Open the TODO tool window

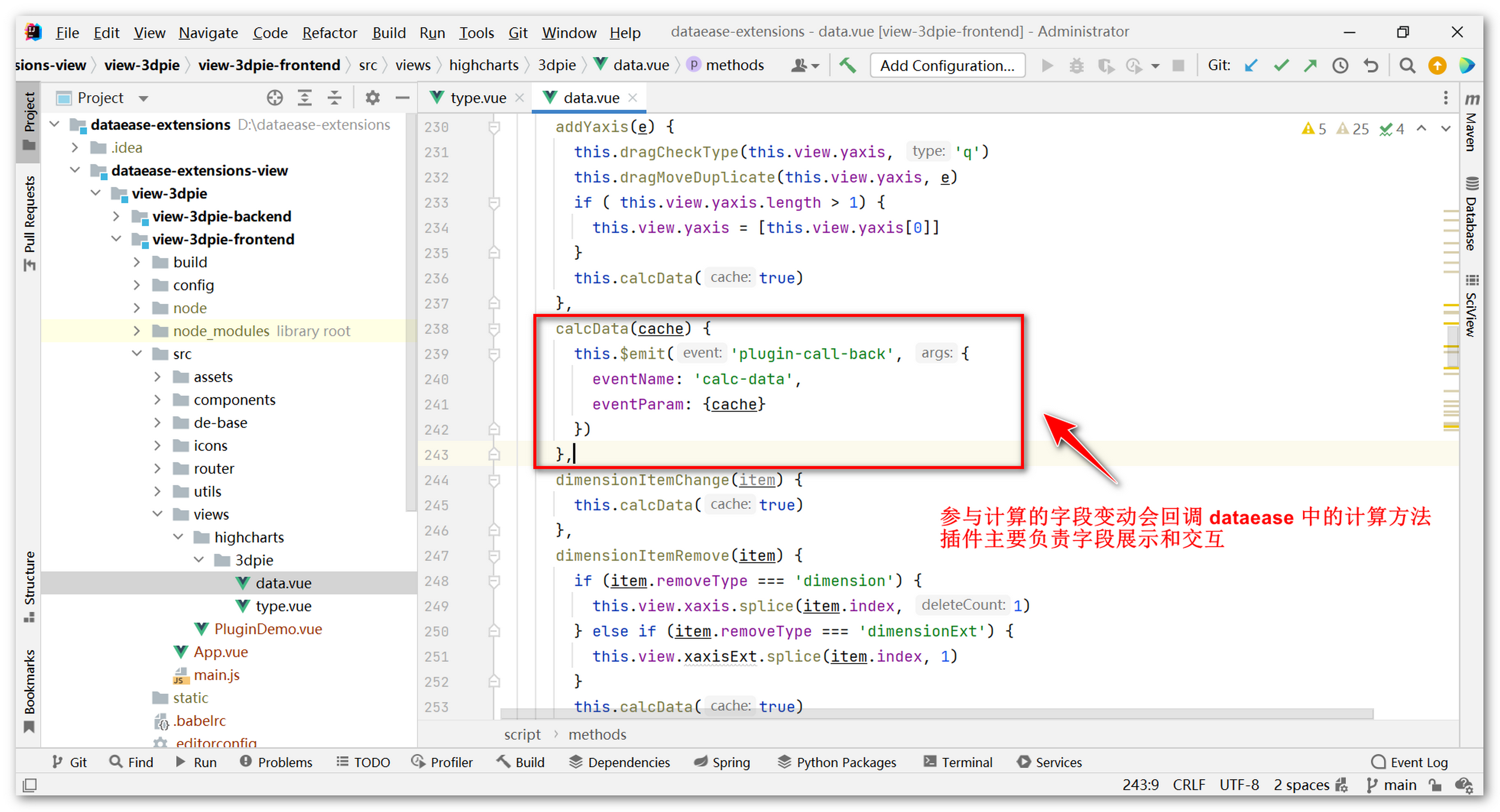[x=363, y=762]
